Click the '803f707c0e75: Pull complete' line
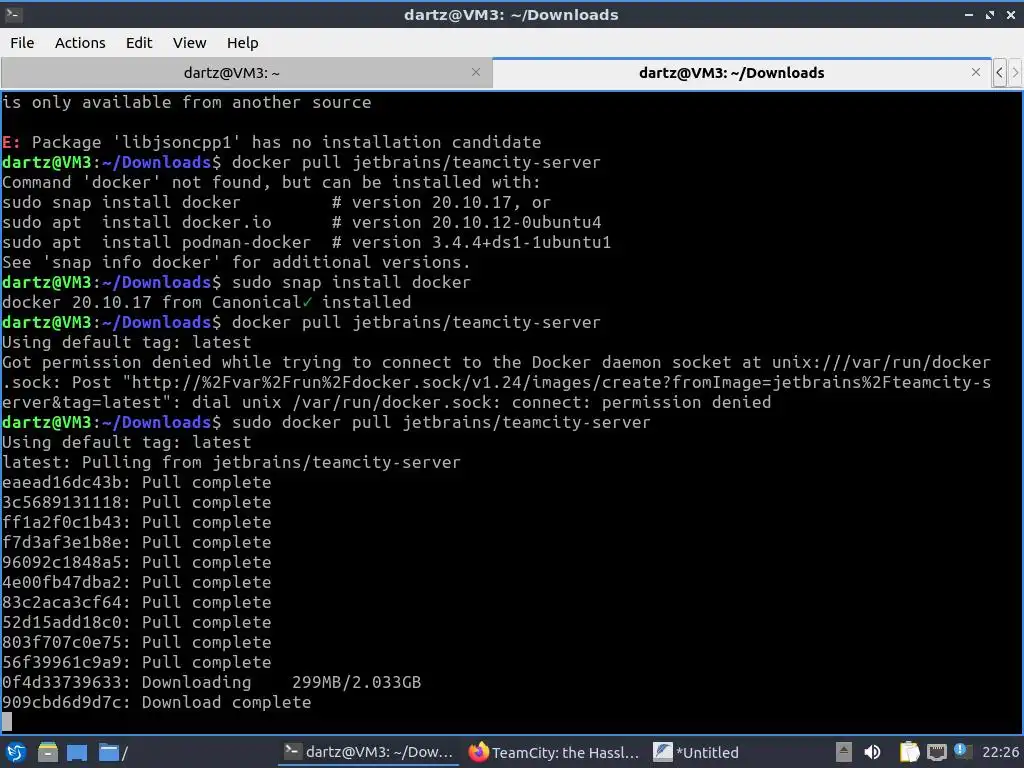This screenshot has width=1024, height=768. [136, 643]
